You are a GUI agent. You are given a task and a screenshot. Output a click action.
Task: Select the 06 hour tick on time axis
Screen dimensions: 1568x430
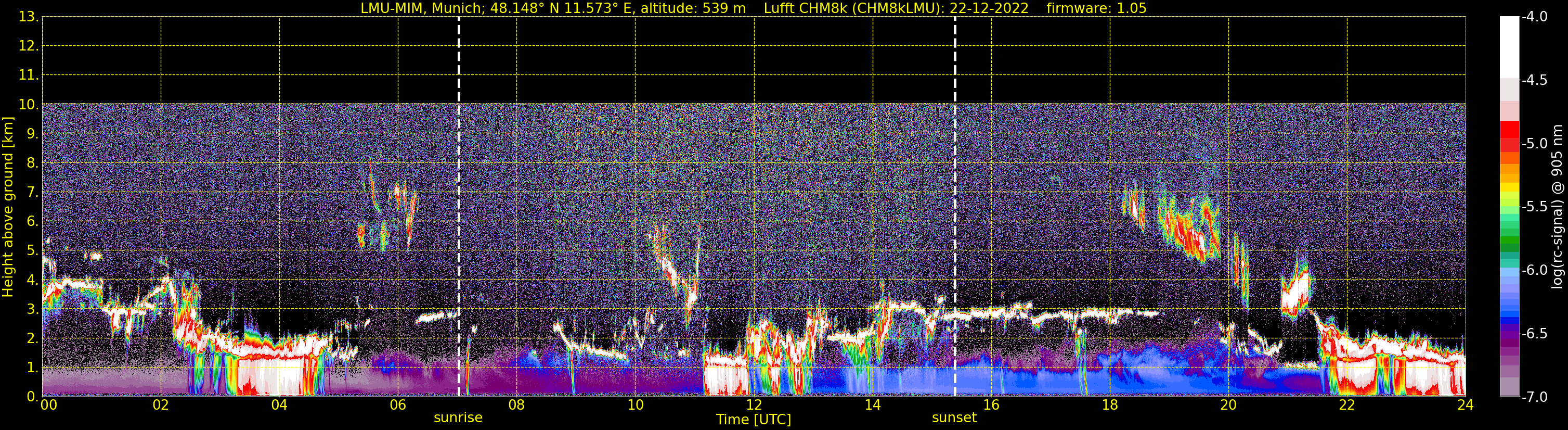[x=397, y=406]
